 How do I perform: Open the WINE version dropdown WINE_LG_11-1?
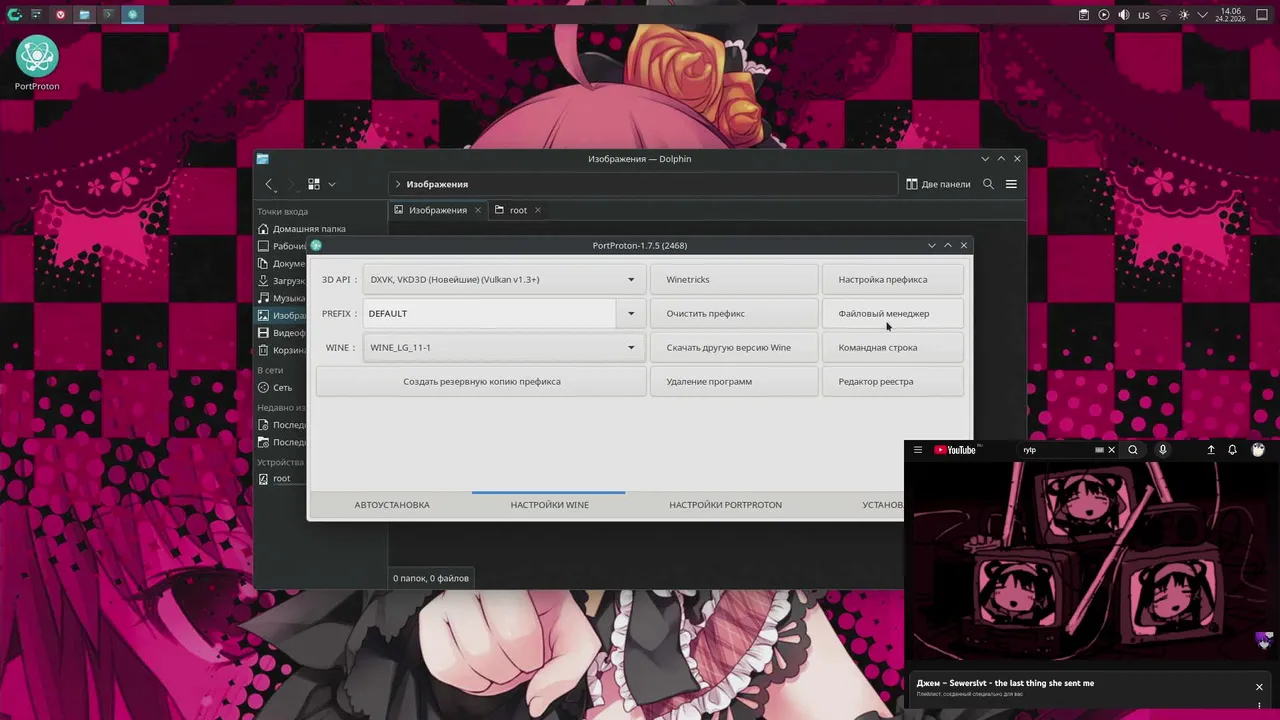point(503,348)
